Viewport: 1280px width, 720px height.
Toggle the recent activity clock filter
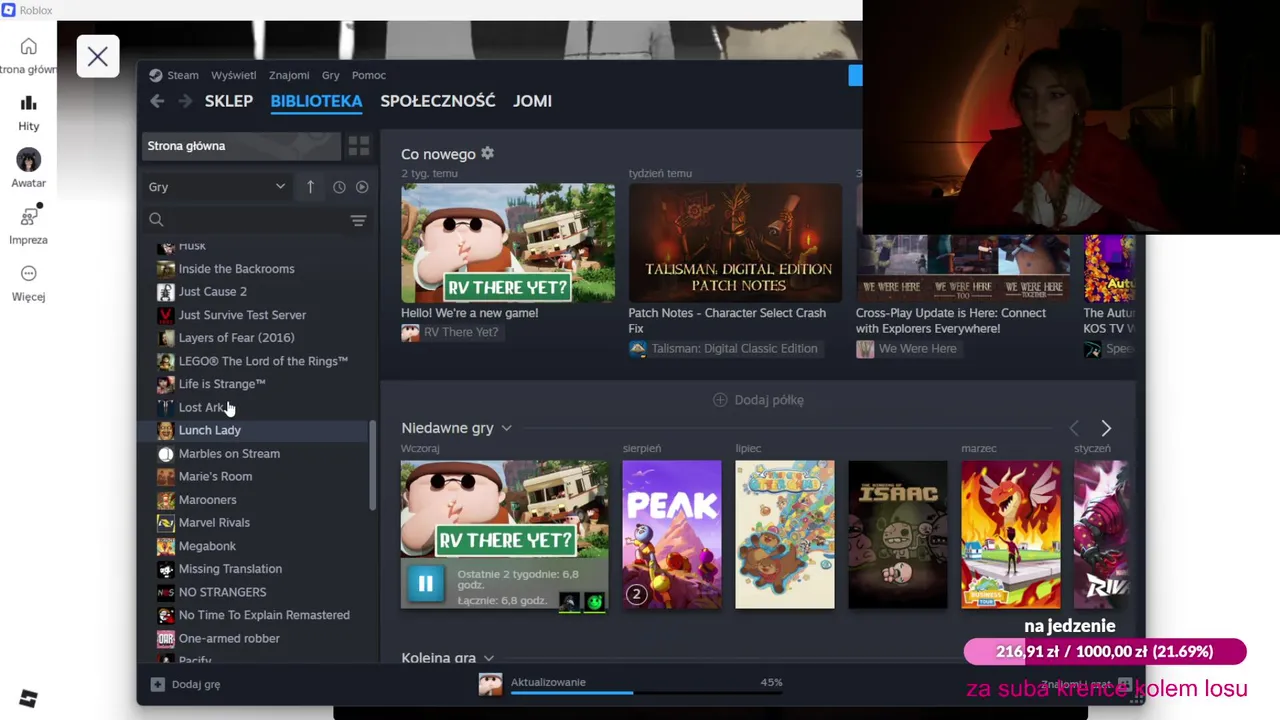[x=339, y=187]
